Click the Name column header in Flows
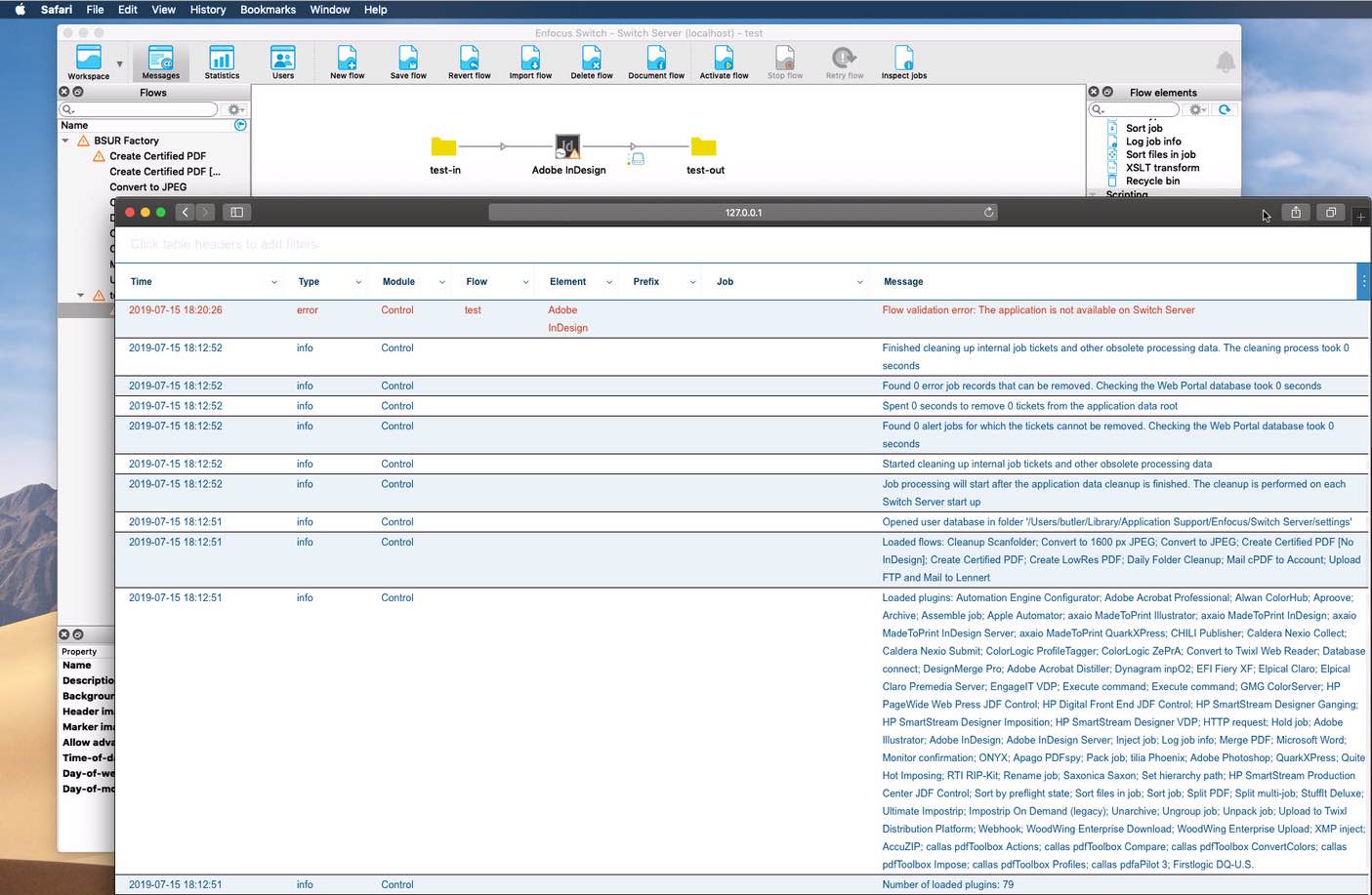This screenshot has width=1372, height=895. (x=74, y=126)
